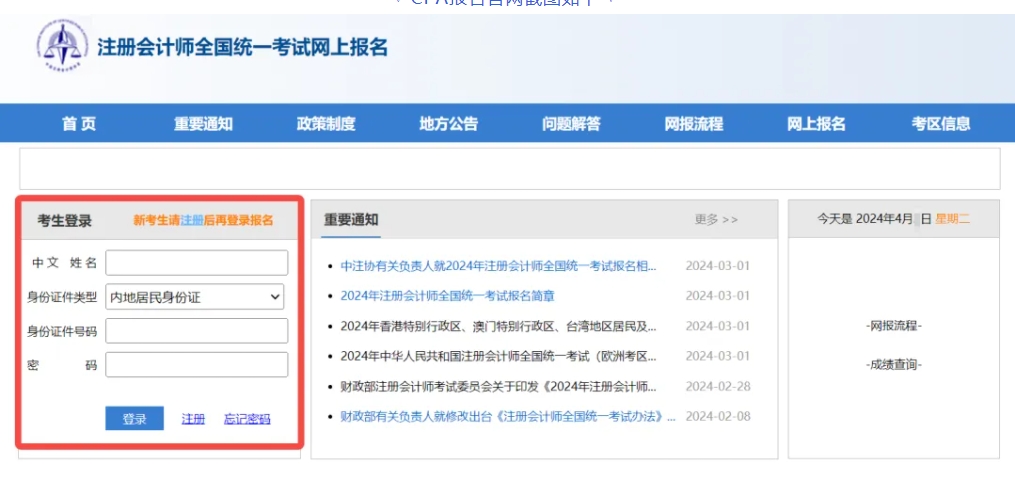Focus the 身份证件号码 text box
Screen dimensions: 1015x480
(x=196, y=331)
